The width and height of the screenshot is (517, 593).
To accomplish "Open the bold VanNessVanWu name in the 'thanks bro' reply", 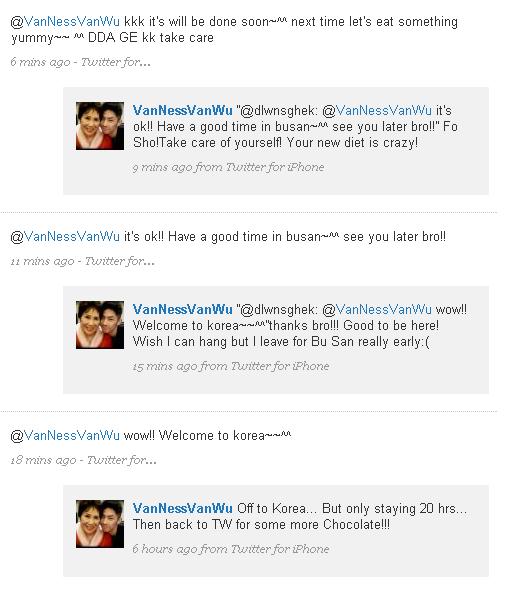I will coord(182,309).
